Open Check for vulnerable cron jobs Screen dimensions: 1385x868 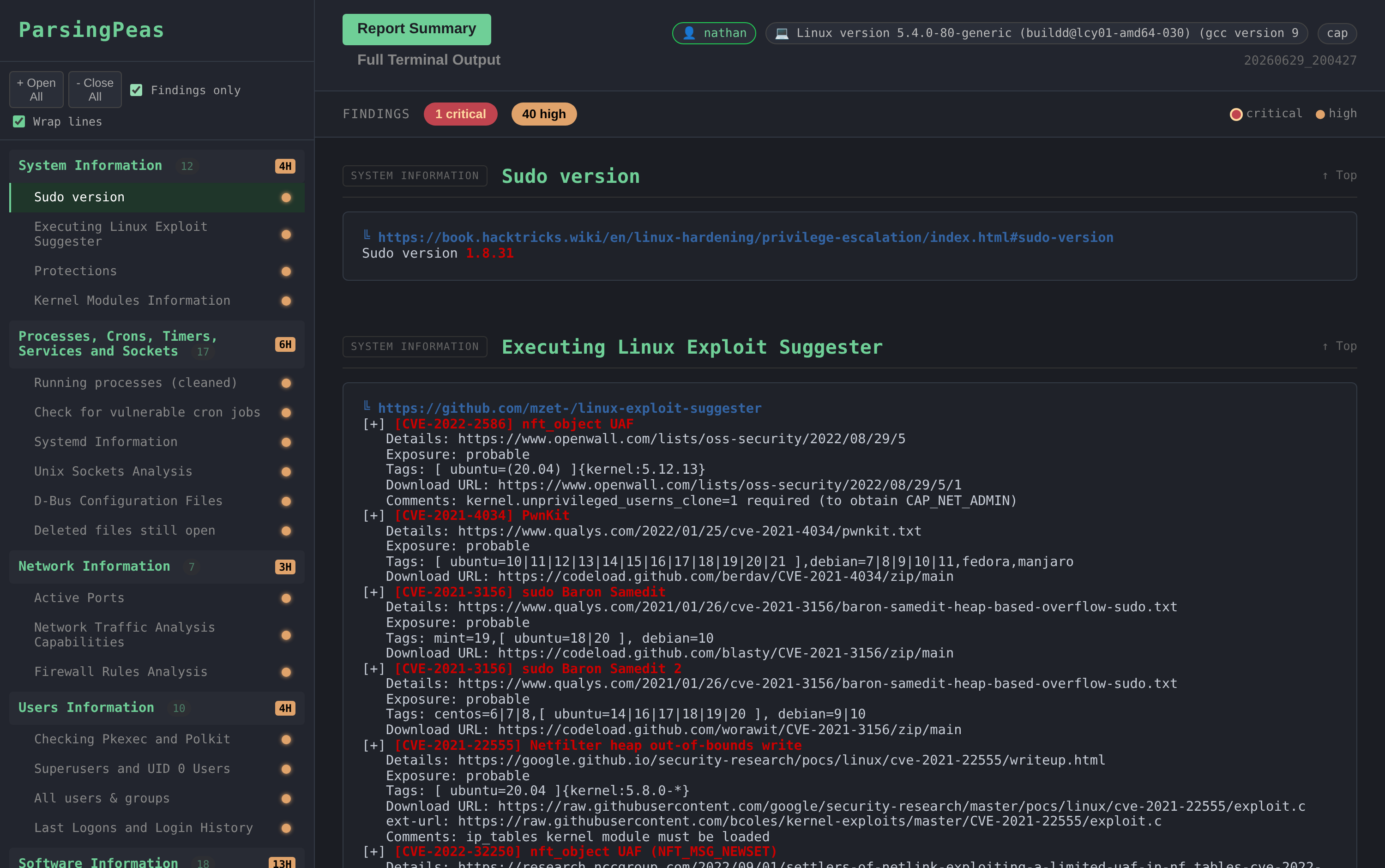click(x=157, y=413)
